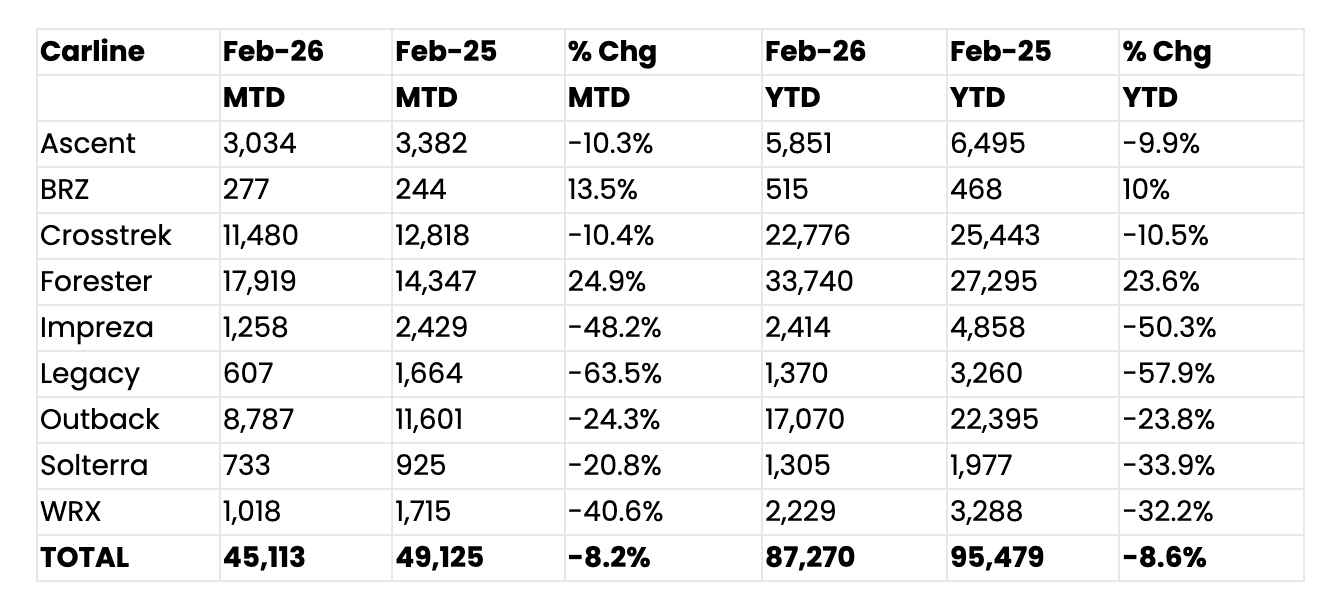Screen dimensions: 1328x612
Task: Select Forester value 17,919
Action: (259, 282)
